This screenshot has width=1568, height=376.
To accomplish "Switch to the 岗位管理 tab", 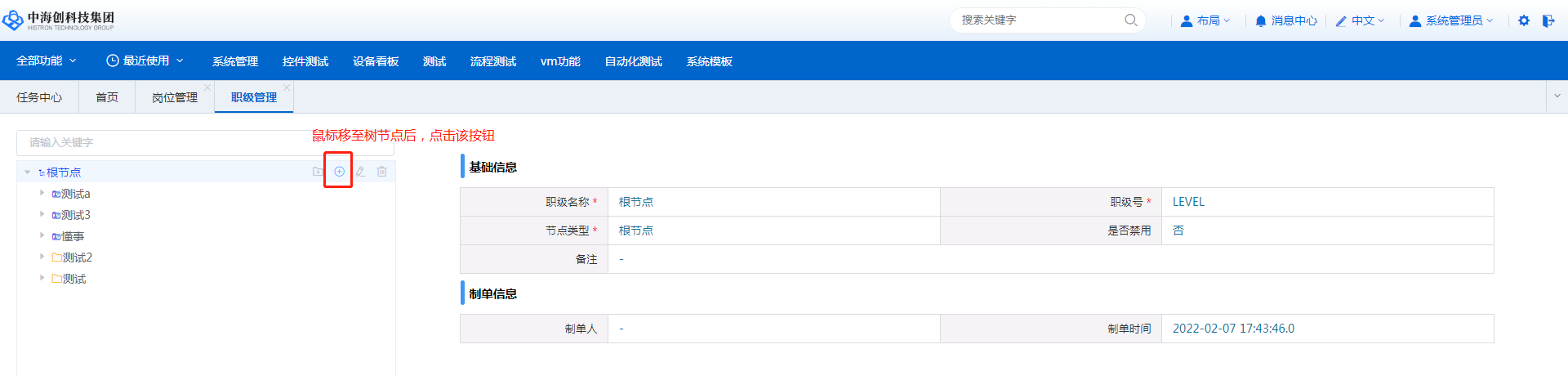I will (174, 97).
